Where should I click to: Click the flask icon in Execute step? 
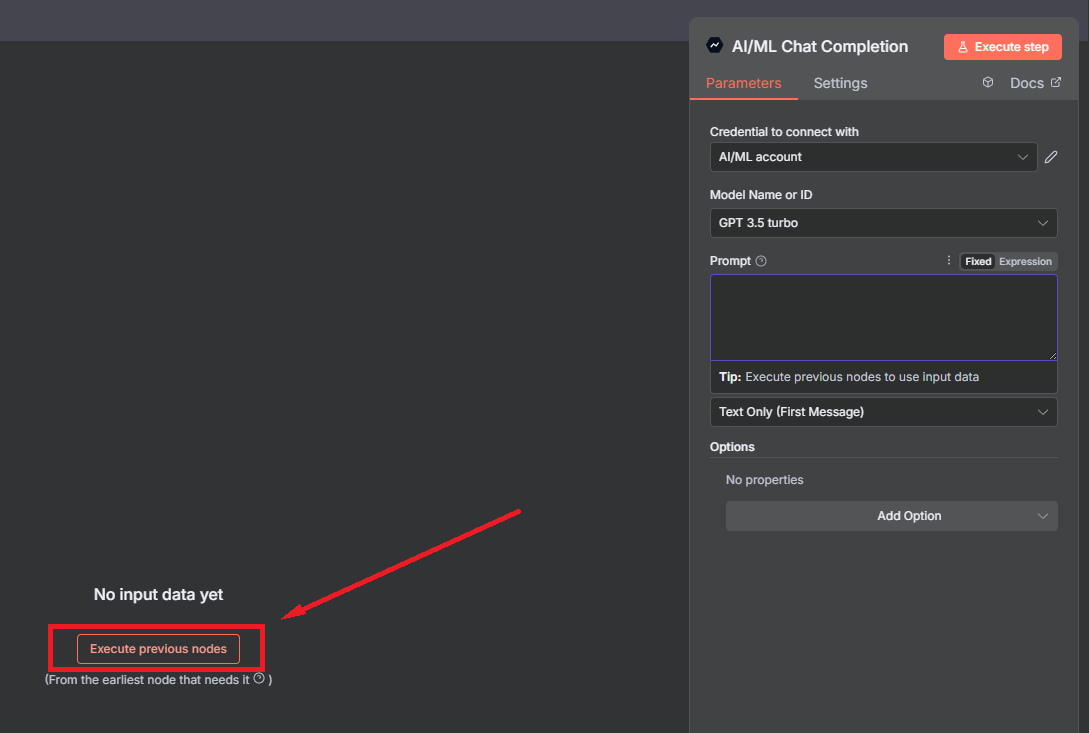pyautogui.click(x=963, y=47)
